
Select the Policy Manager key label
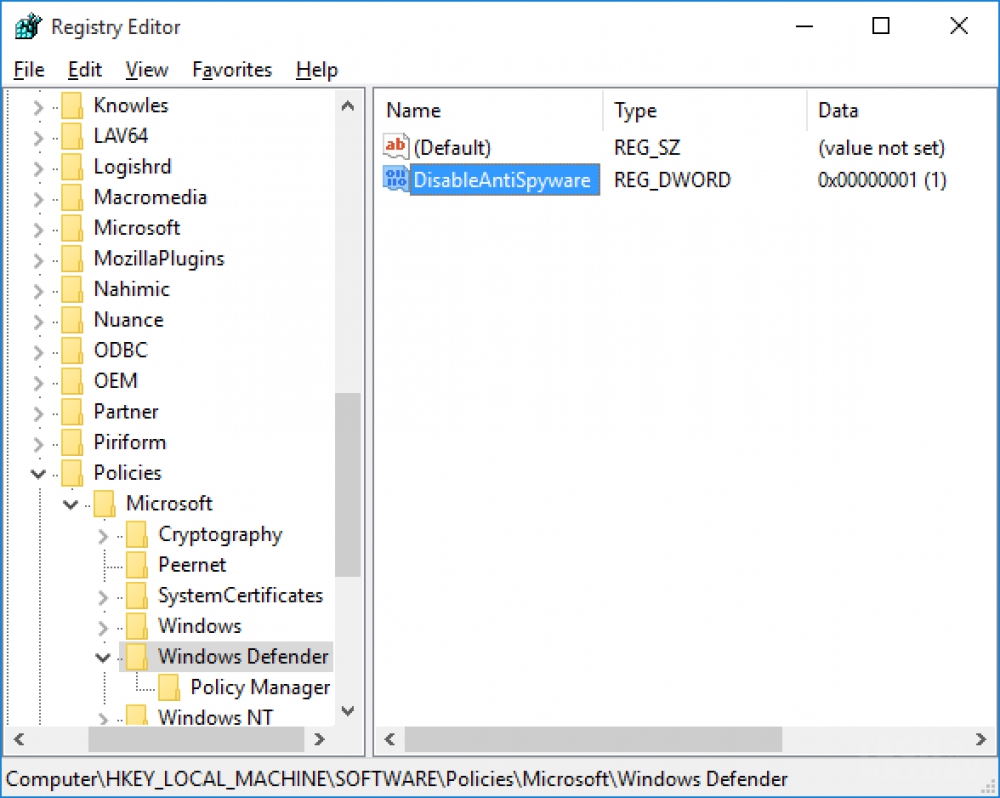coord(260,687)
